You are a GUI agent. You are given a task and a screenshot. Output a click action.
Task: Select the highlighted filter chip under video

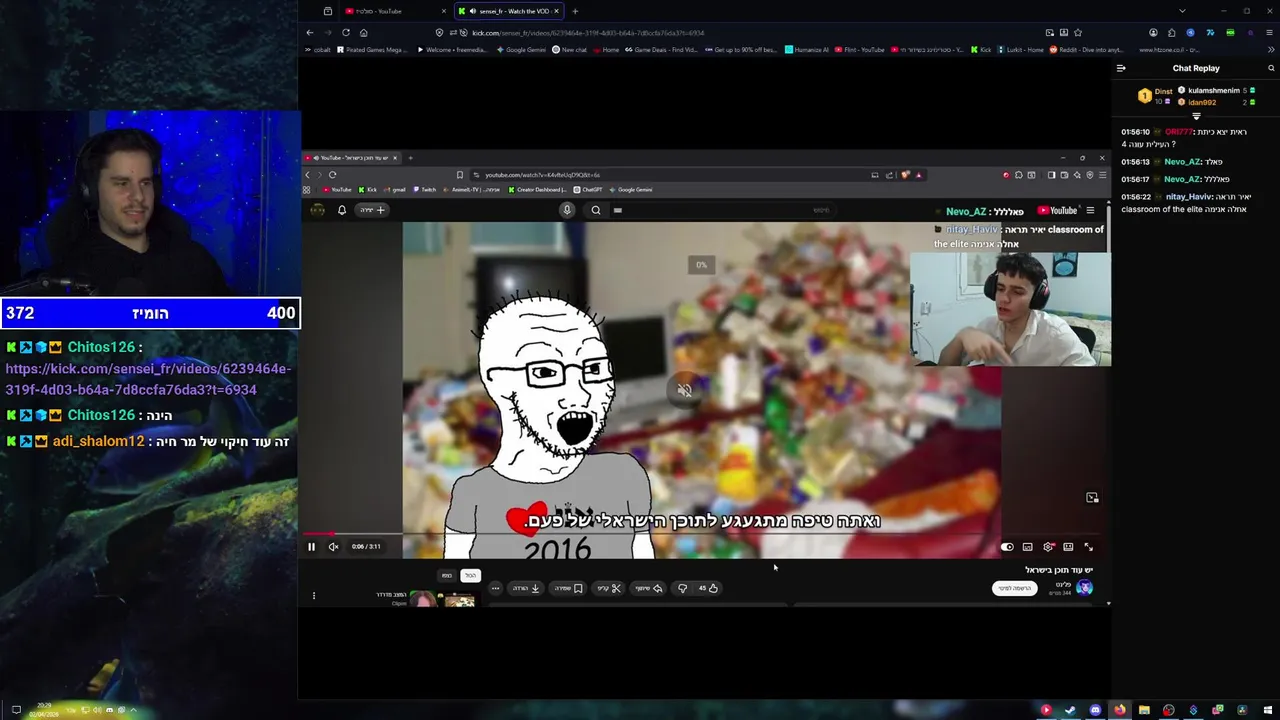tap(470, 575)
